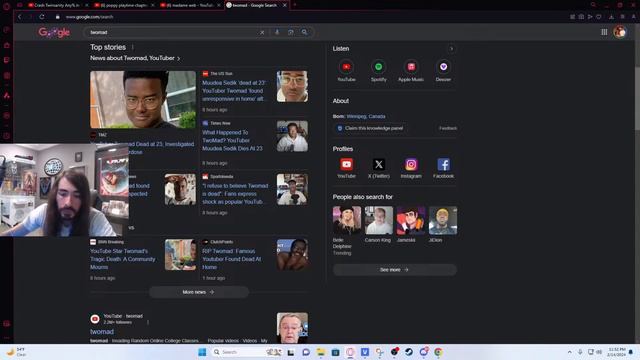The image size is (640, 360).
Task: Open search by image camera icon
Action: click(x=291, y=32)
